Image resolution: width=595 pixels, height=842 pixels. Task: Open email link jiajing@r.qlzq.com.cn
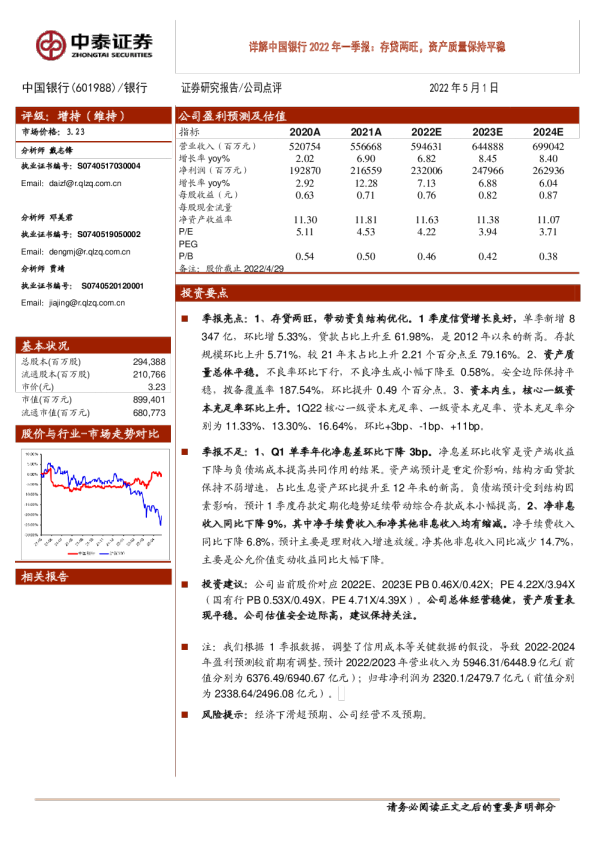tap(87, 303)
